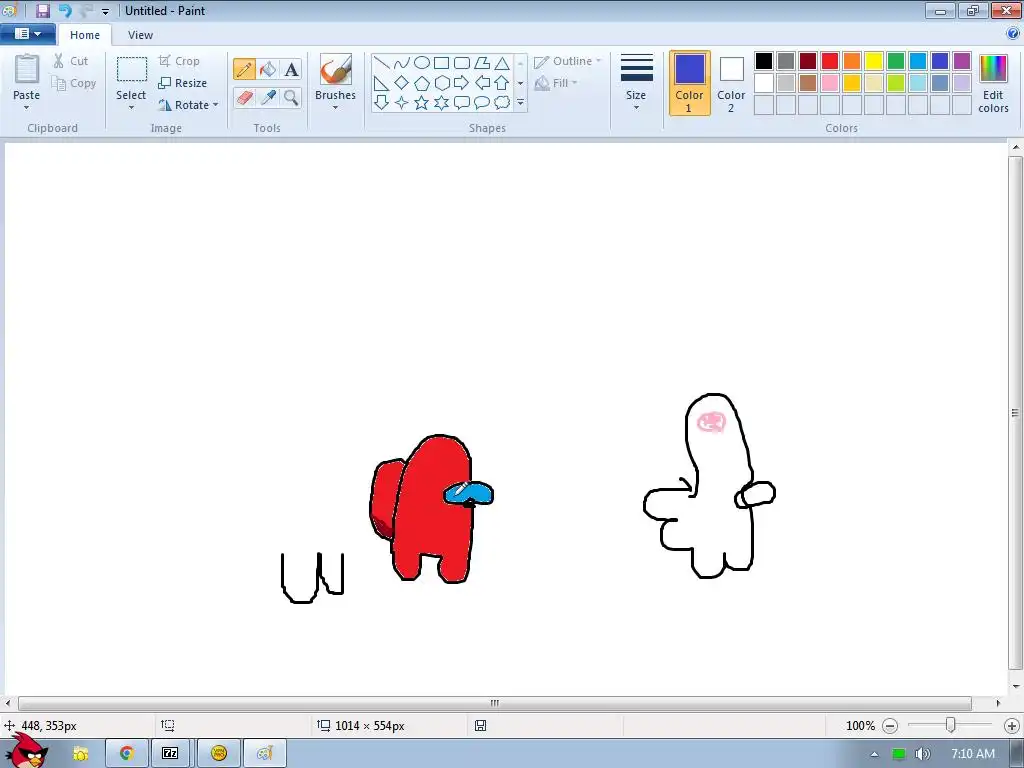Screen dimensions: 1024x768
Task: Click the zoom in plus button
Action: pos(1012,726)
